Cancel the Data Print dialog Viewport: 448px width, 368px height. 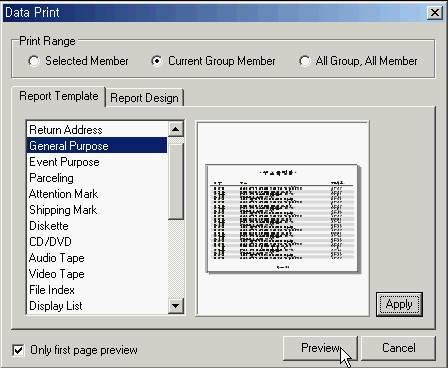(398, 348)
